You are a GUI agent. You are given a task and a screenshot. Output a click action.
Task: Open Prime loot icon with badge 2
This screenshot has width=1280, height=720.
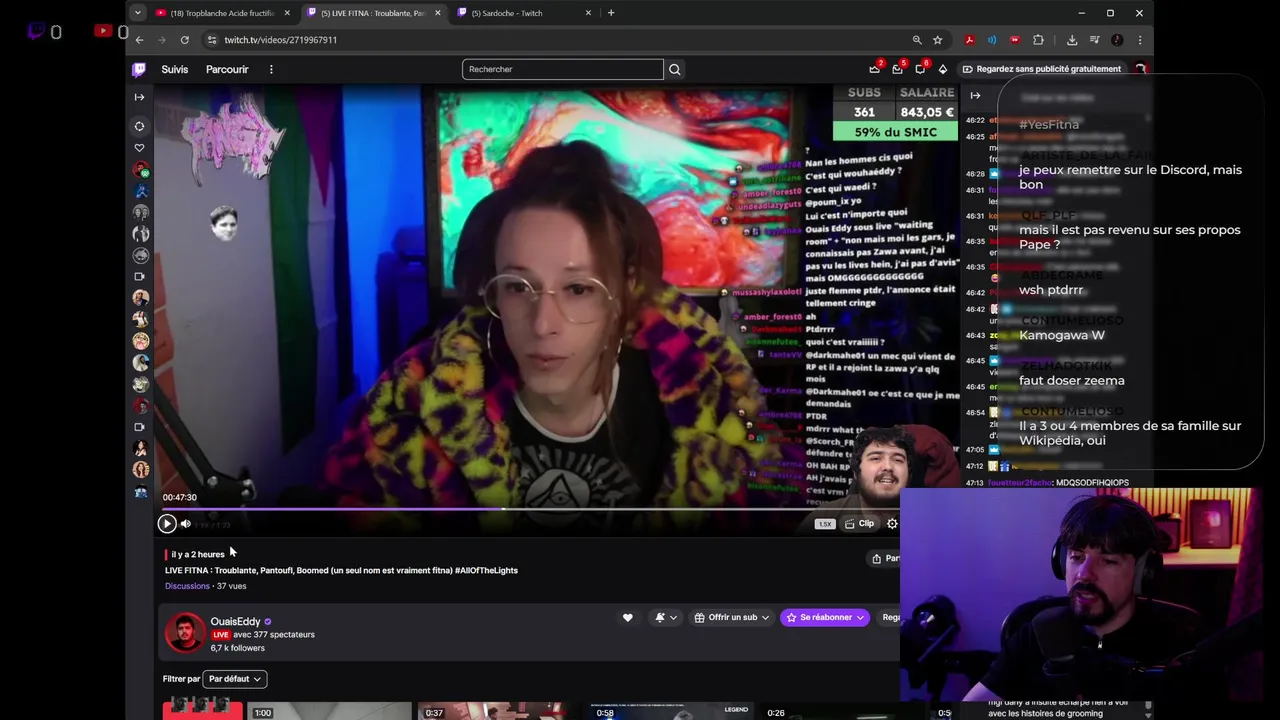pos(875,68)
